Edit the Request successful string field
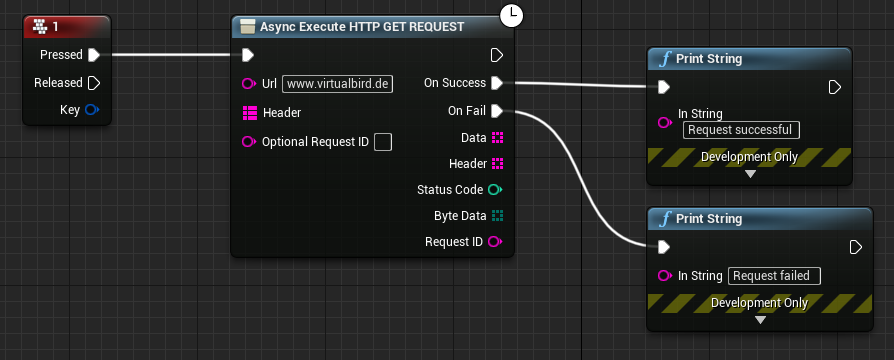894x360 pixels. 741,130
